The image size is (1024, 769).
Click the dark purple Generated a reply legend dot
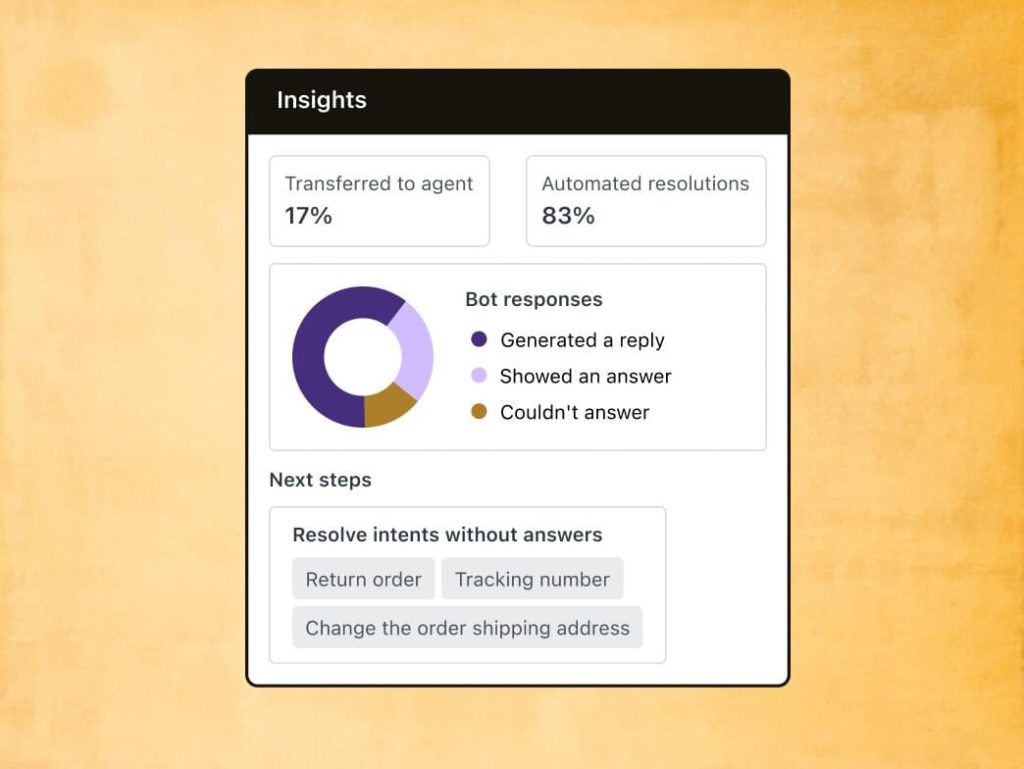click(479, 339)
